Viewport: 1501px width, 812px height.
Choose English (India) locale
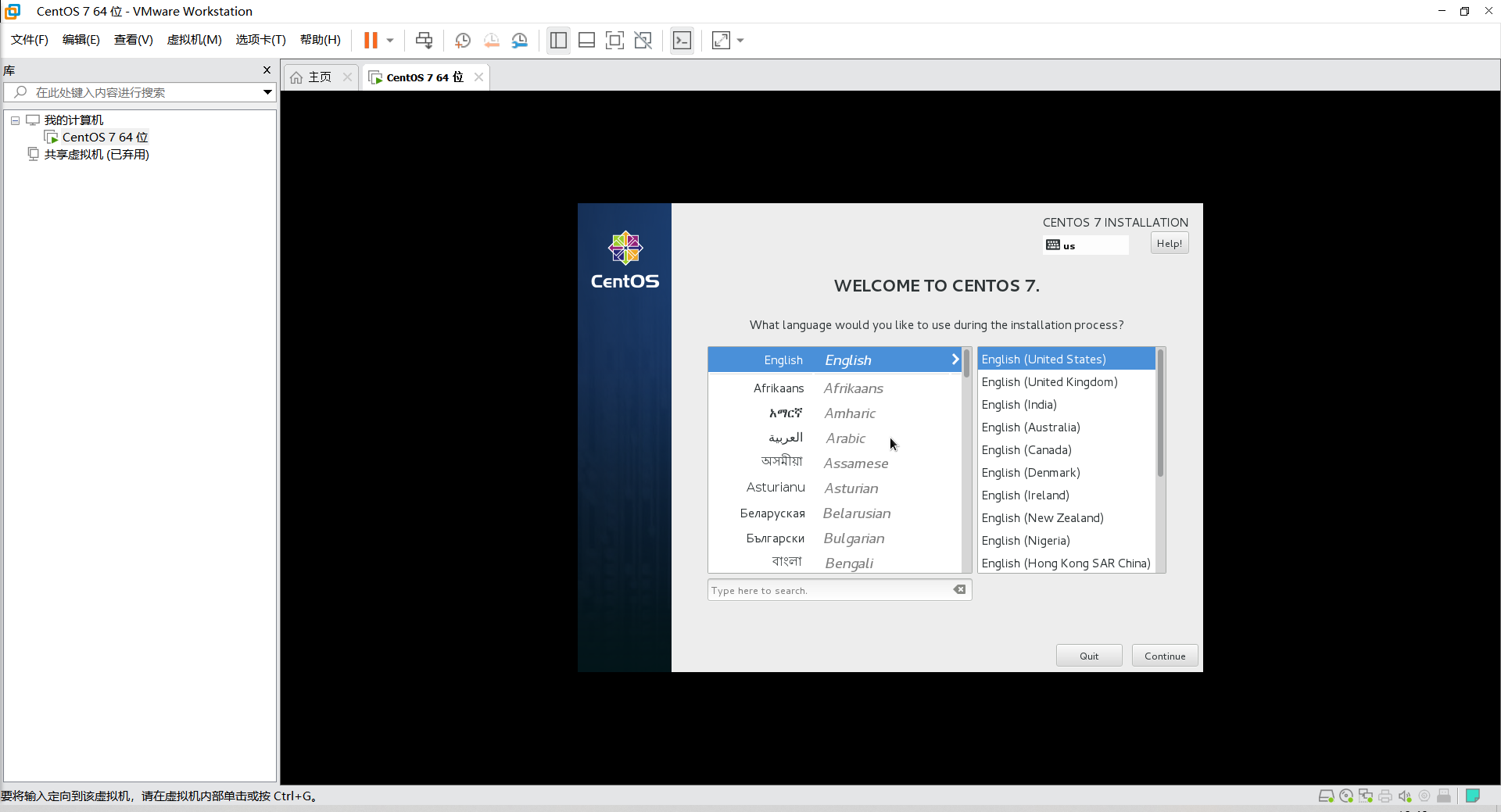pyautogui.click(x=1066, y=405)
